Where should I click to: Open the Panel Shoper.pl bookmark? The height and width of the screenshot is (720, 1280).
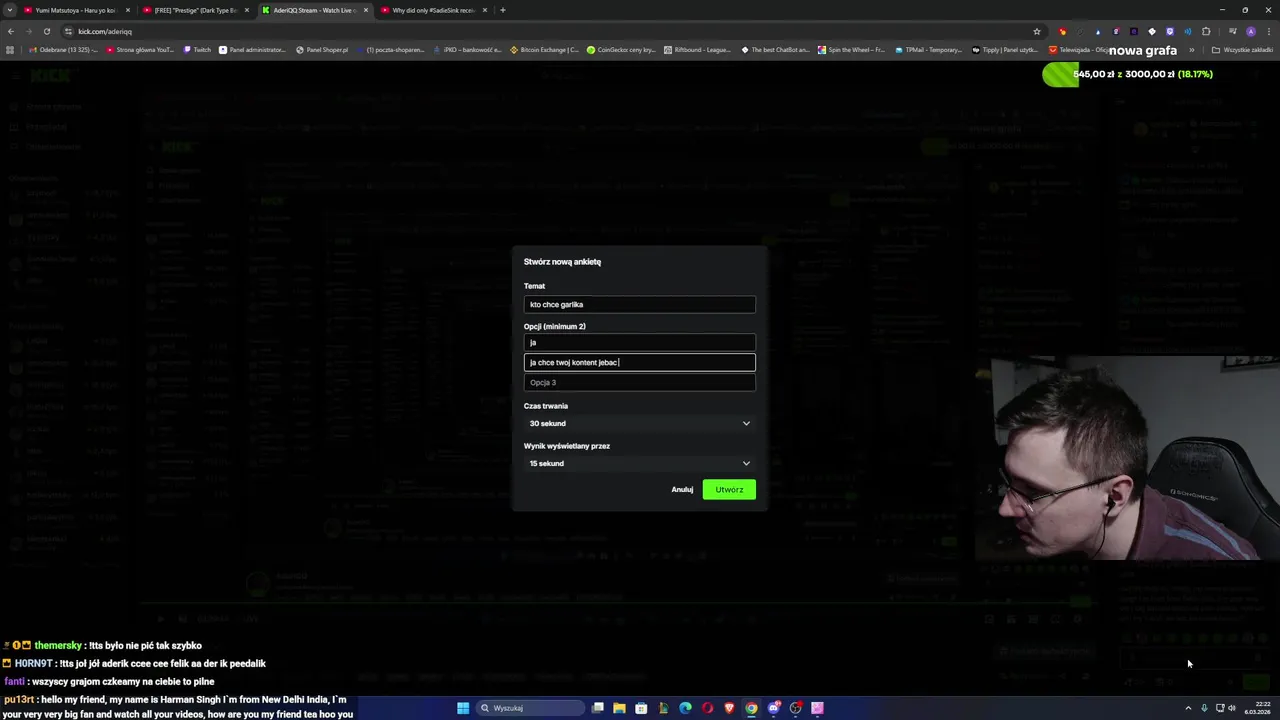tap(322, 50)
